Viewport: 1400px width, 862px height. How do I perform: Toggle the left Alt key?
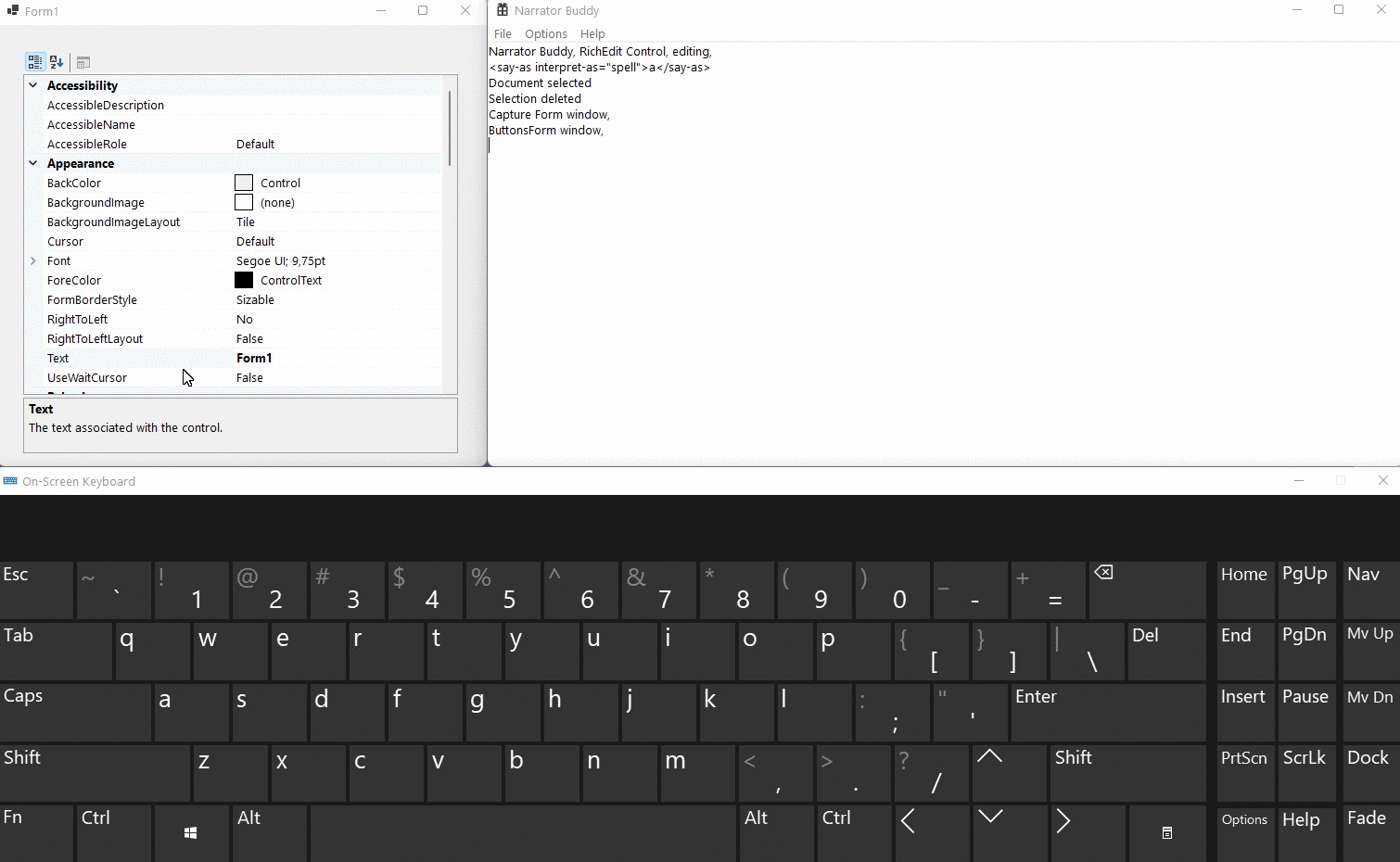coord(270,833)
